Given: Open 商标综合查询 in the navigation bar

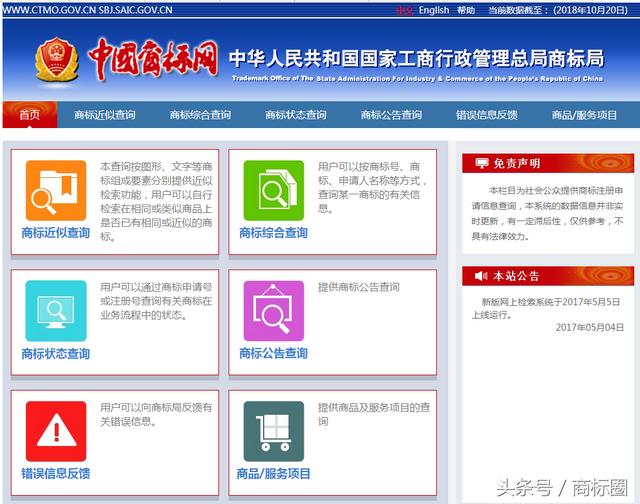Looking at the screenshot, I should coord(200,115).
